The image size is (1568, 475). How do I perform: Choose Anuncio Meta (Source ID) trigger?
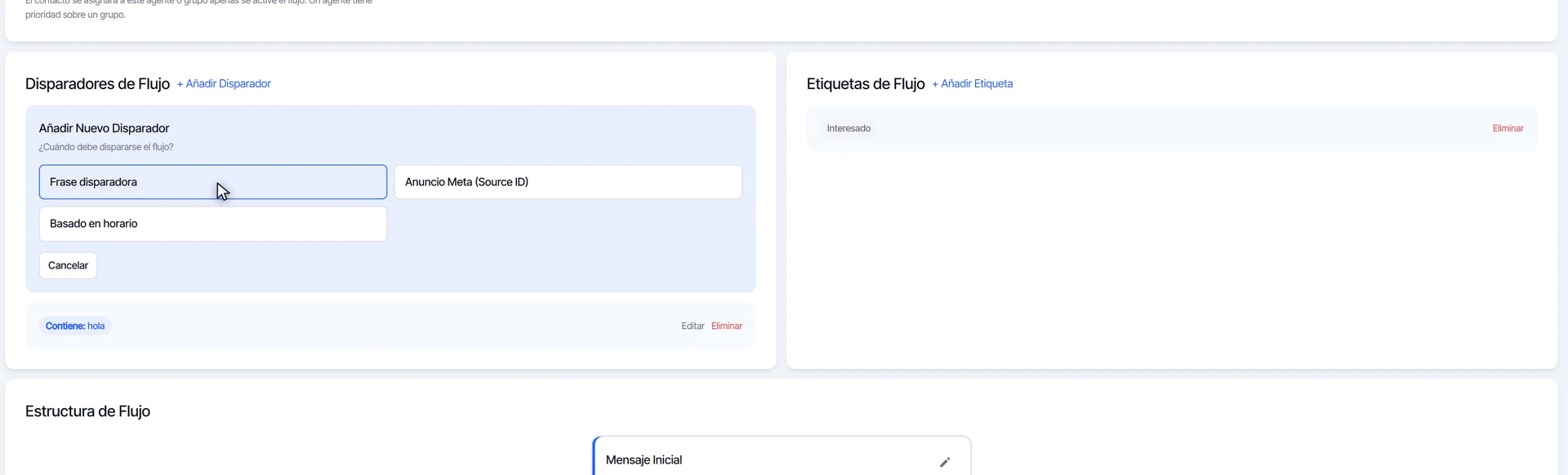(568, 182)
